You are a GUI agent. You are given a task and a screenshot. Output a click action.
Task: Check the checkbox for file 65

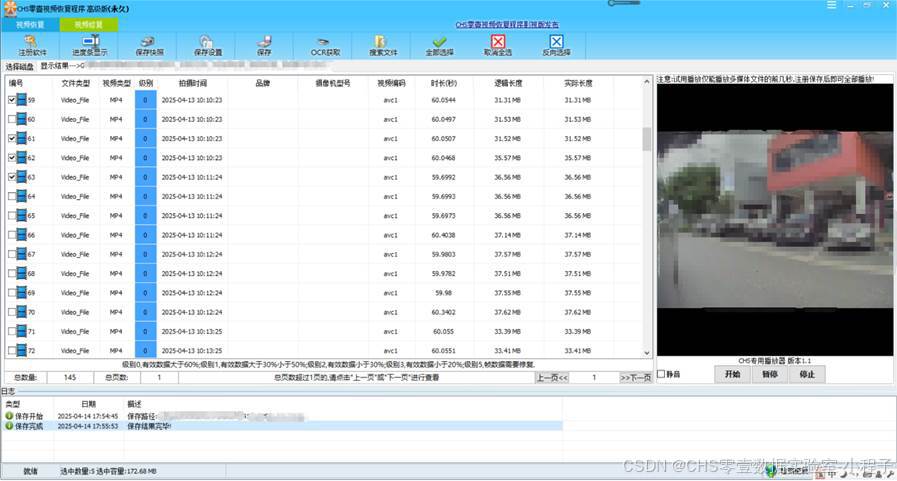click(12, 216)
